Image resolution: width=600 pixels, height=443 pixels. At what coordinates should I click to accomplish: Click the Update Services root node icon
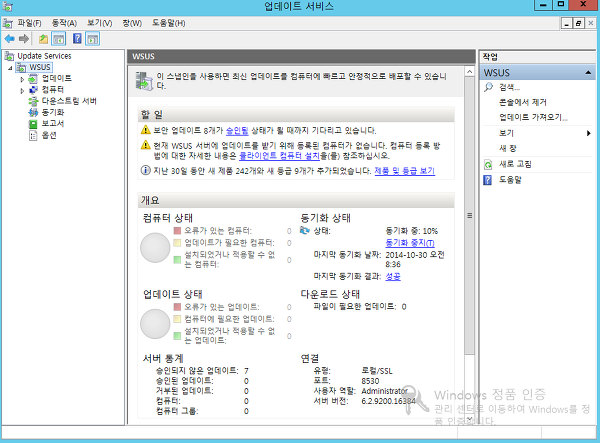[9, 56]
